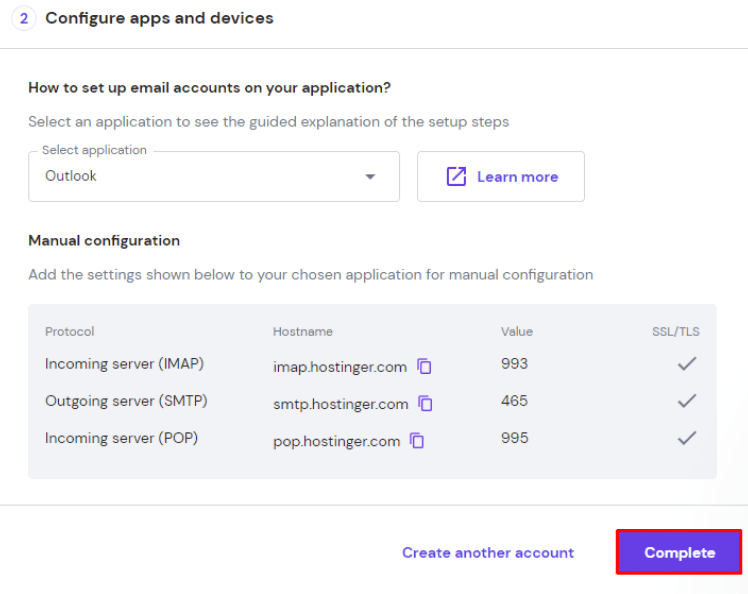Select the smtp.hostinger.com hostname text

[340, 404]
